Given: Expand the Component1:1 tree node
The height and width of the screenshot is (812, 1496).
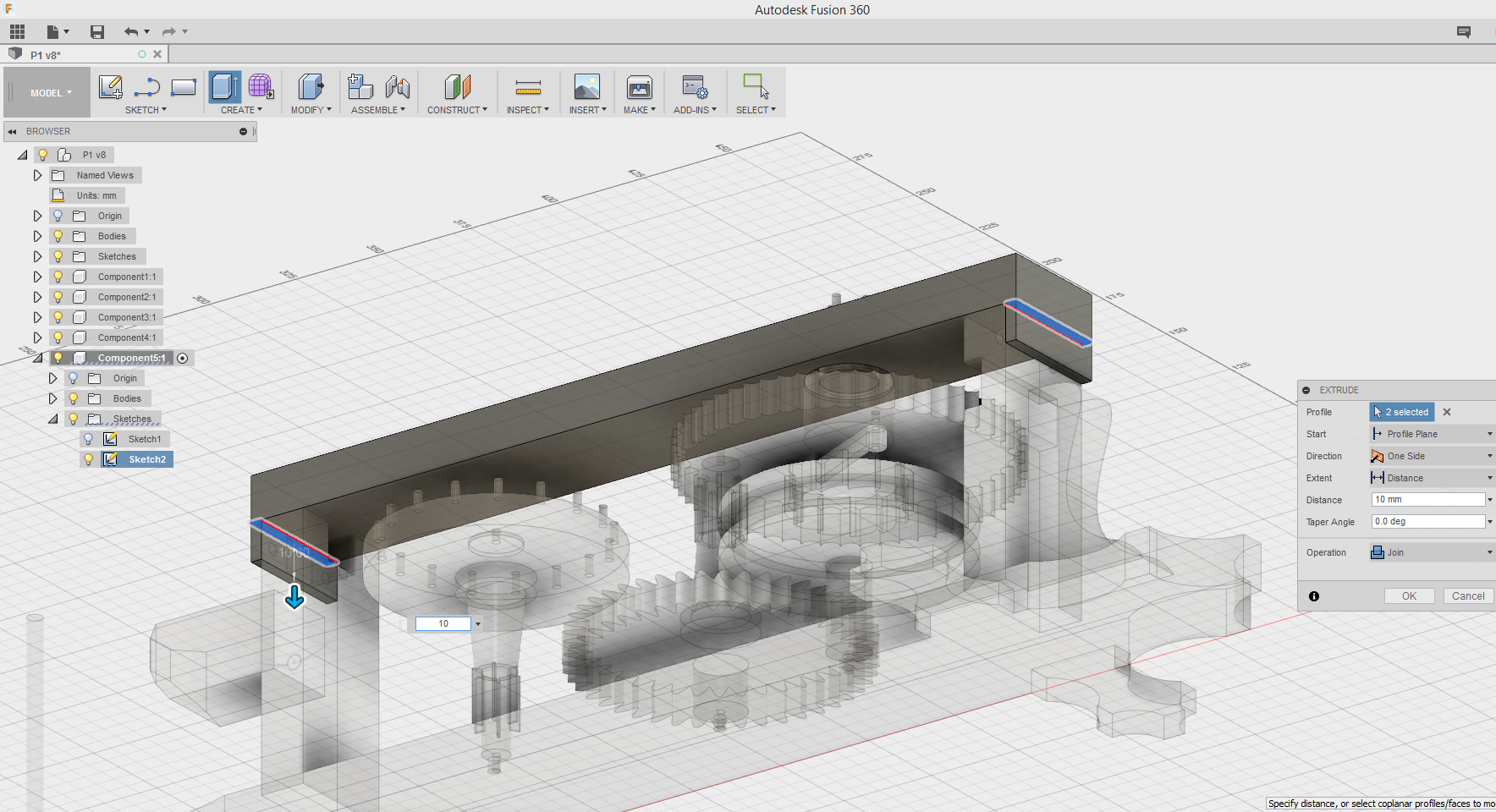Looking at the screenshot, I should tap(37, 277).
